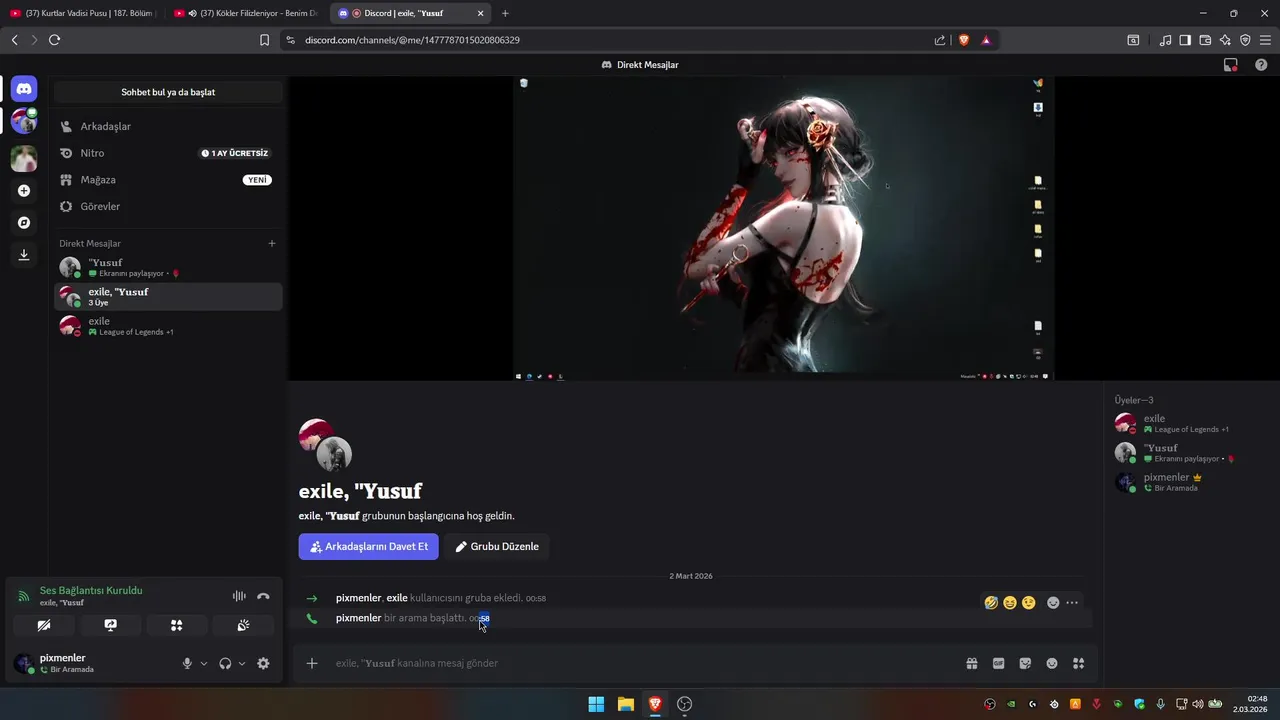Open Discord help question mark icon
1280x720 pixels.
(1261, 65)
